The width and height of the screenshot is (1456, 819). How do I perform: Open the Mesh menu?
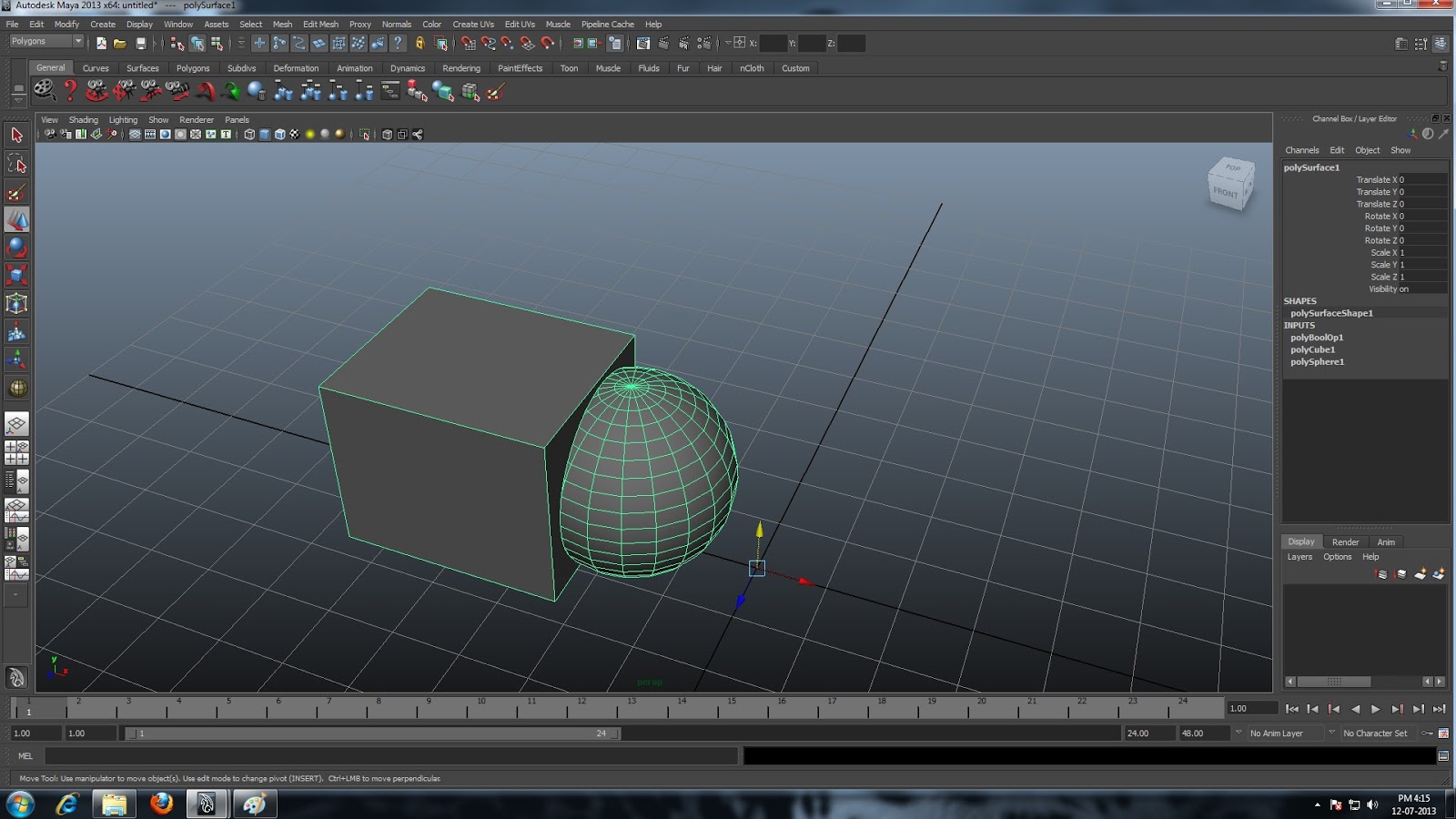point(282,25)
